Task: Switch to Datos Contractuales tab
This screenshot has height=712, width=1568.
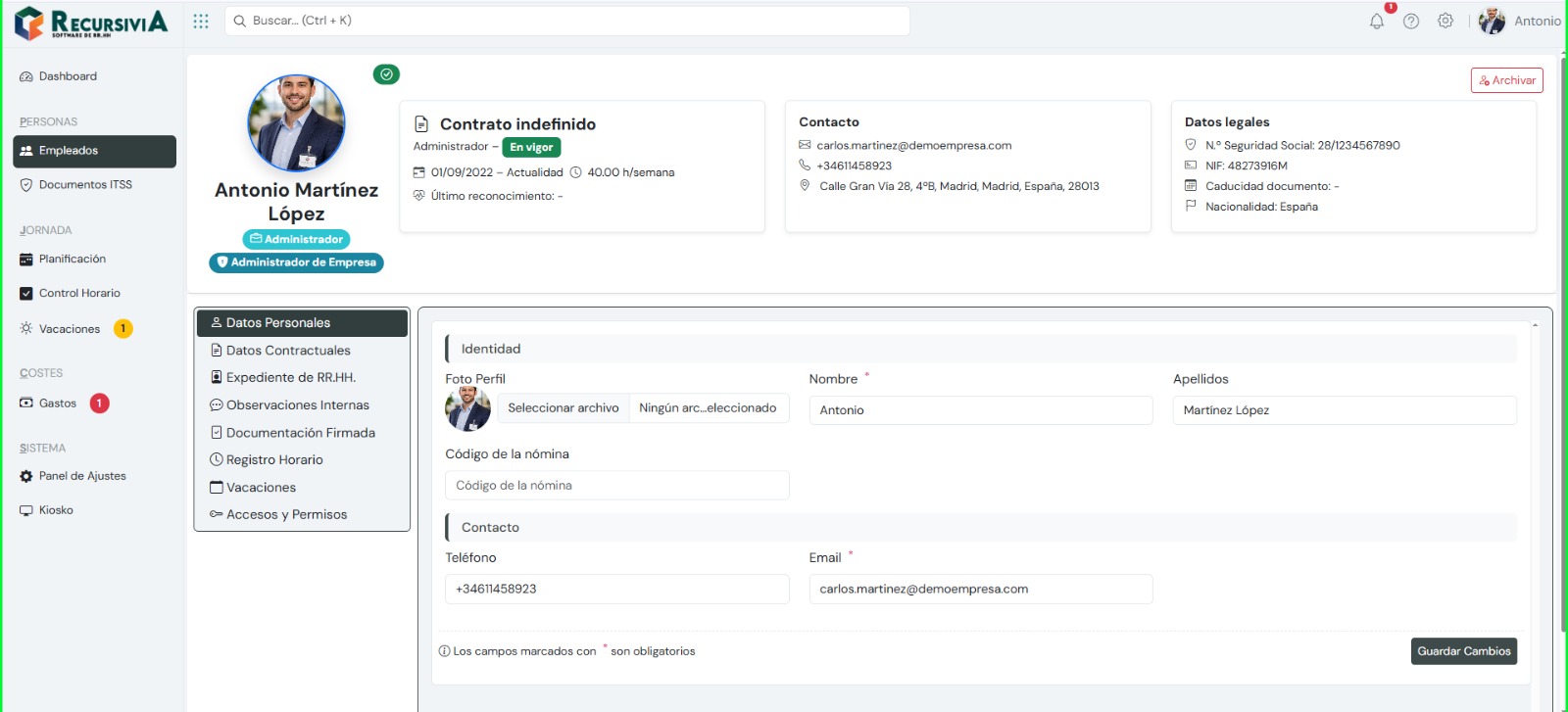Action: pyautogui.click(x=288, y=351)
